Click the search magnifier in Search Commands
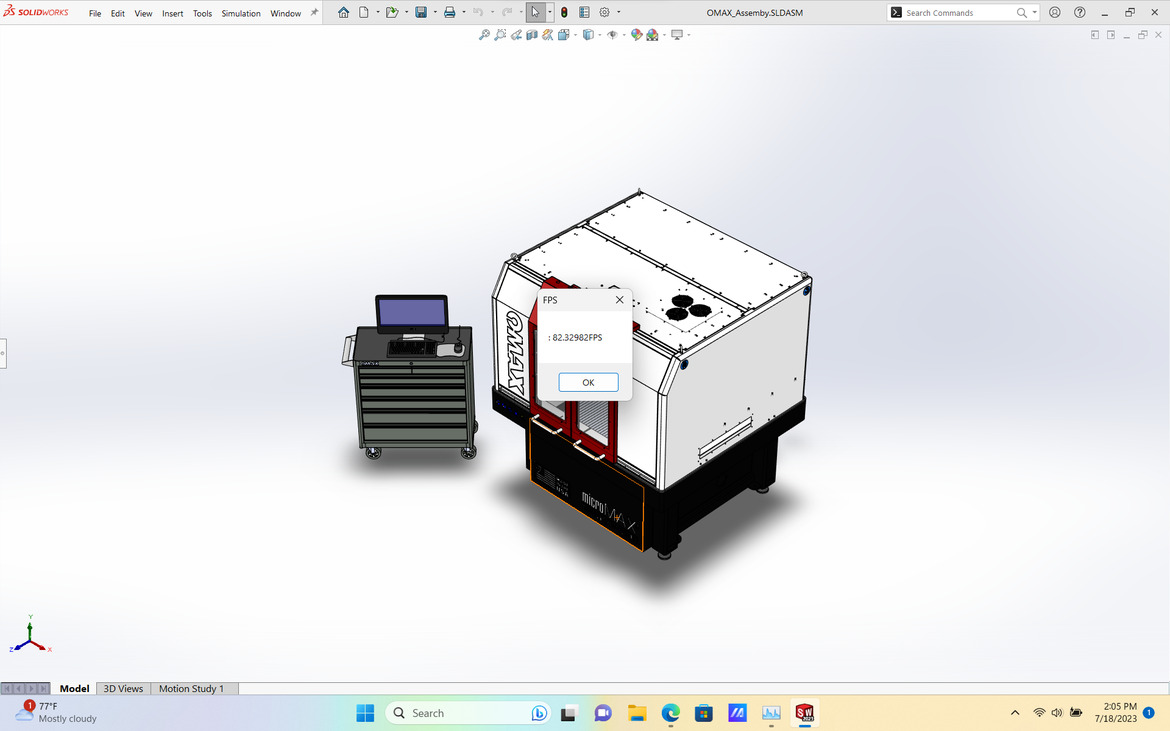This screenshot has height=731, width=1170. coord(1022,13)
